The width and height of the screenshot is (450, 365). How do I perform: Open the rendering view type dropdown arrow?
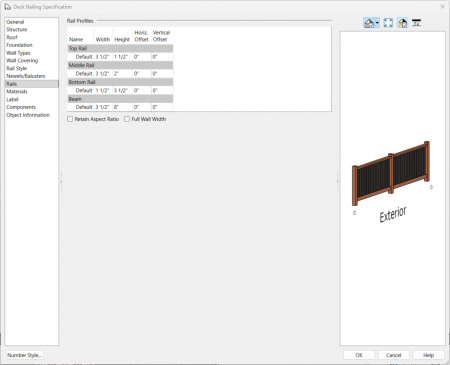click(377, 23)
